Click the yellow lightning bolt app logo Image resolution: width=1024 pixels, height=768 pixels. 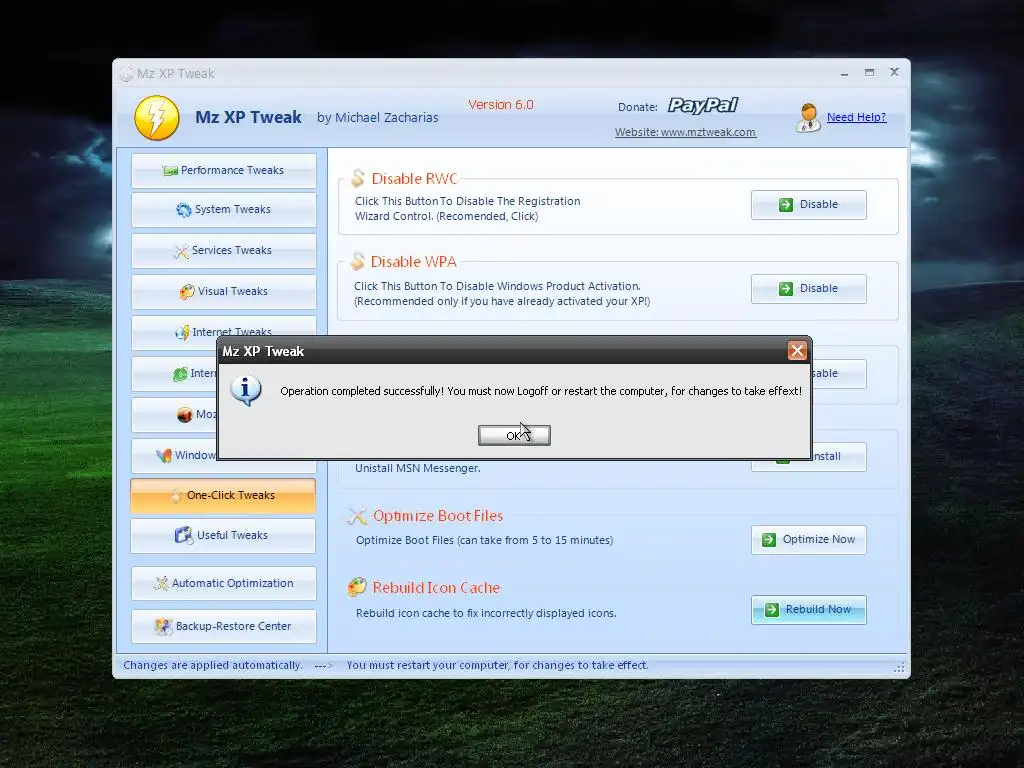[157, 118]
